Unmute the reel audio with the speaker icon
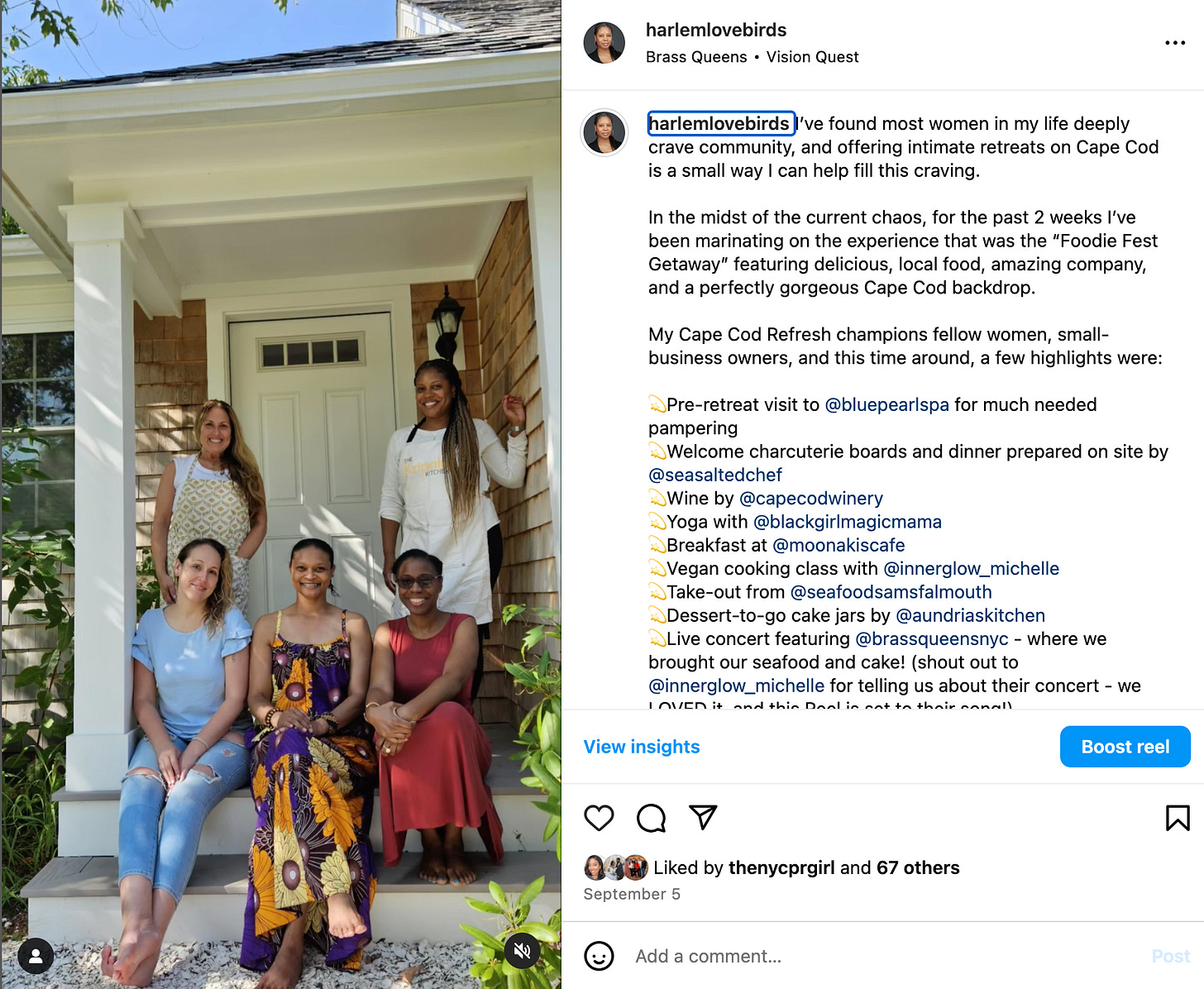Screen dimensions: 1204x989 (x=523, y=950)
